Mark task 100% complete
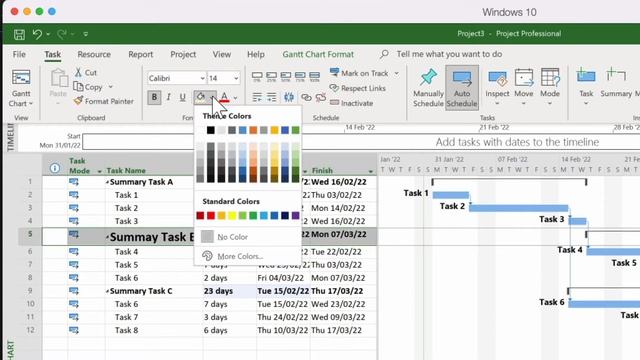640x360 pixels. [x=314, y=76]
